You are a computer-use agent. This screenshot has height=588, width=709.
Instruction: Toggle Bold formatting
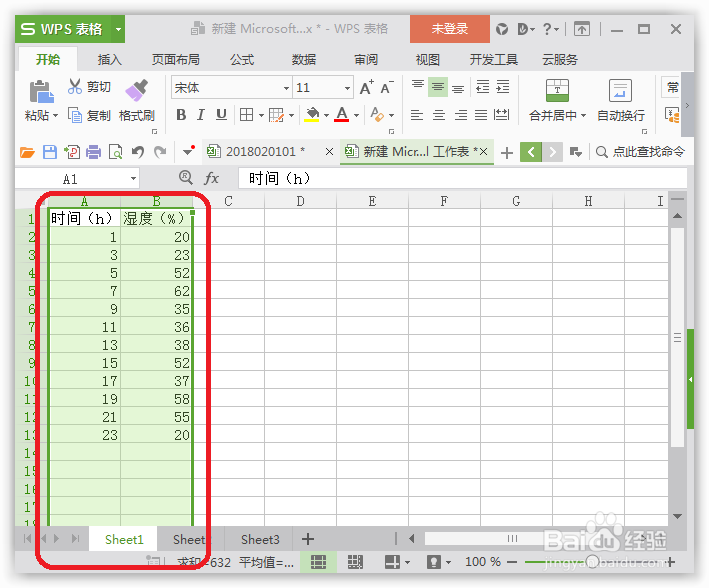click(x=181, y=115)
